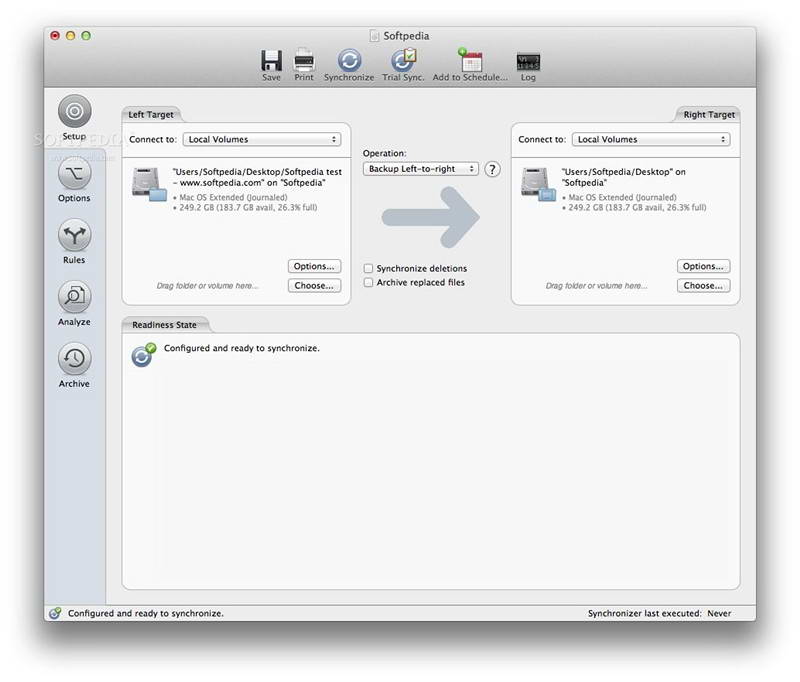Select the Setup sidebar icon
Viewport: 800px width, 682px height.
(x=74, y=111)
